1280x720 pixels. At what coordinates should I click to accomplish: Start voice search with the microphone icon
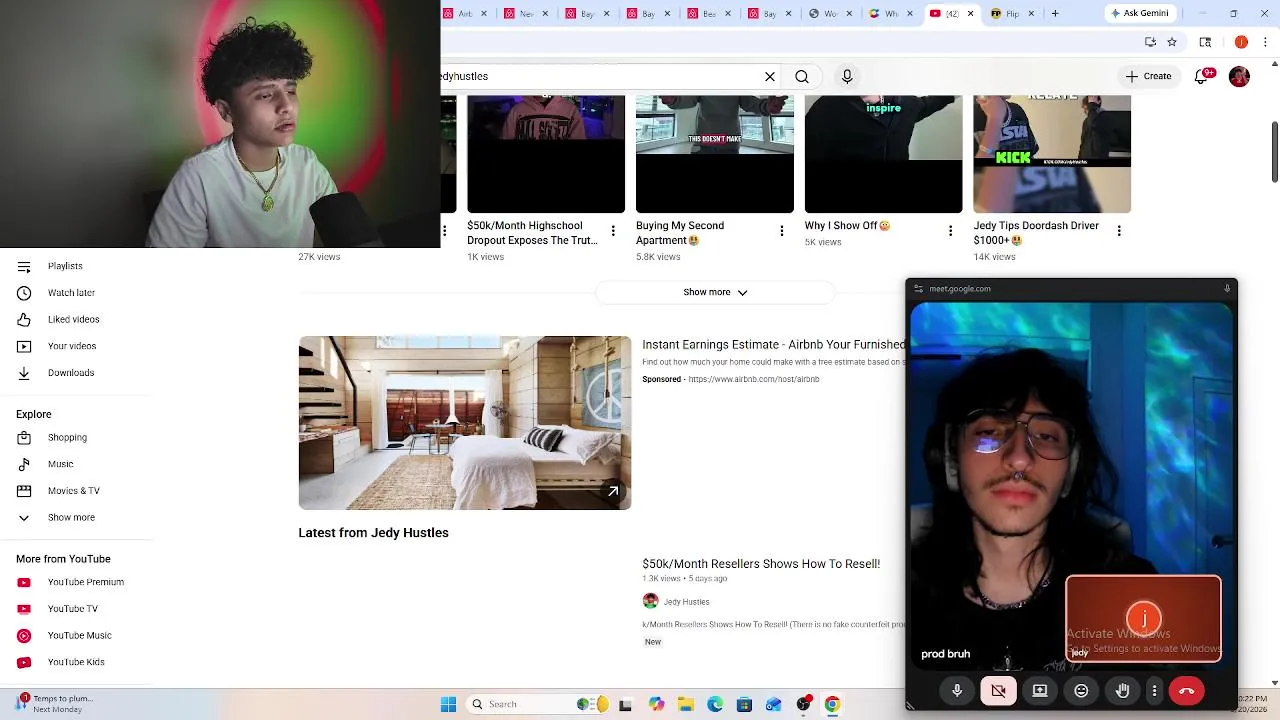click(x=847, y=76)
